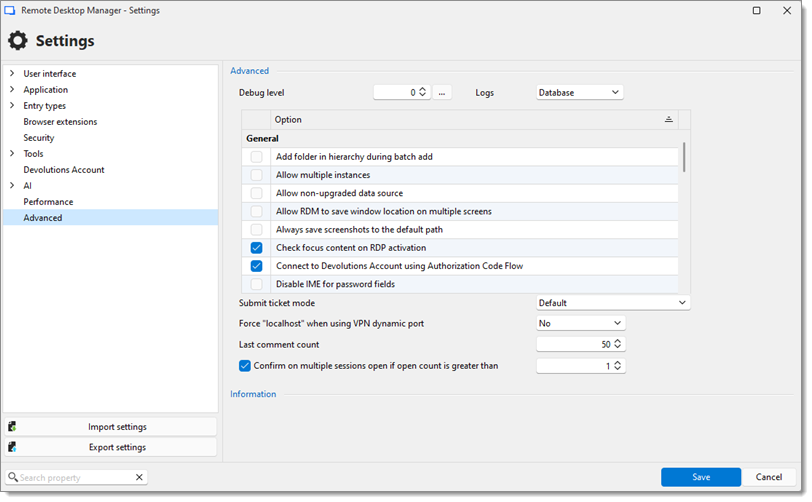Click the search magnifier icon
This screenshot has width=812, height=502.
click(13, 477)
